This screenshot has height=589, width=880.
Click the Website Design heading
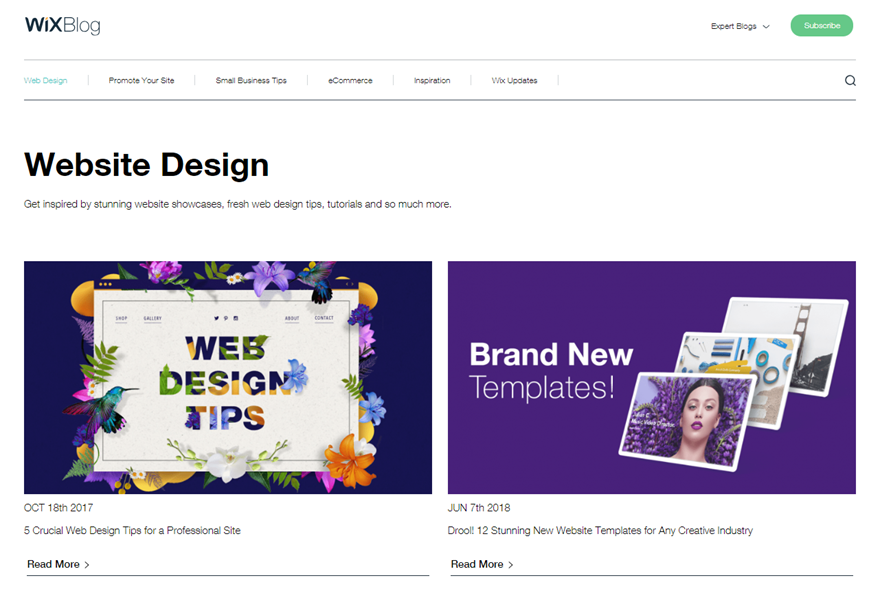click(146, 165)
